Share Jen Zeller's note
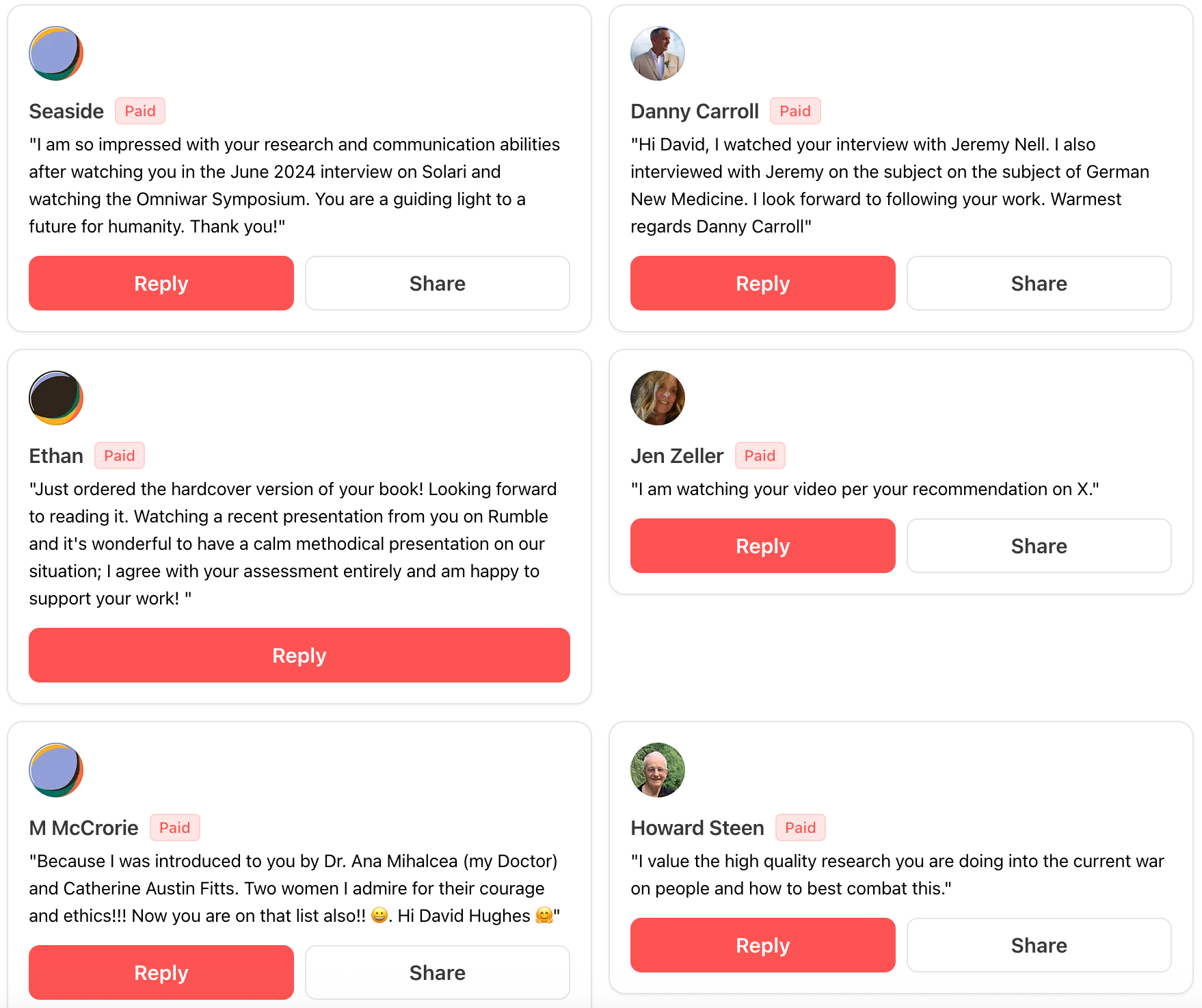Screen dimensions: 1202x1008 (x=1039, y=546)
